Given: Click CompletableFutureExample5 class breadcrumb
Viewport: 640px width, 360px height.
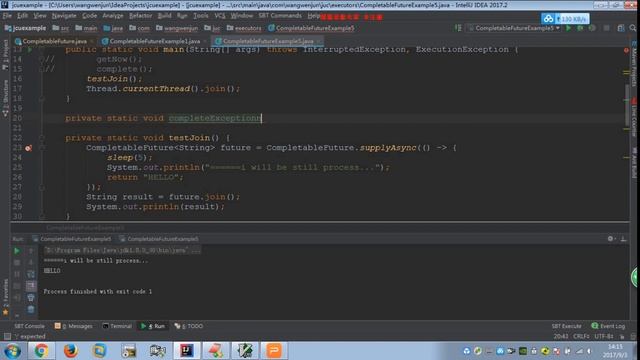Looking at the screenshot, I should tap(311, 28).
